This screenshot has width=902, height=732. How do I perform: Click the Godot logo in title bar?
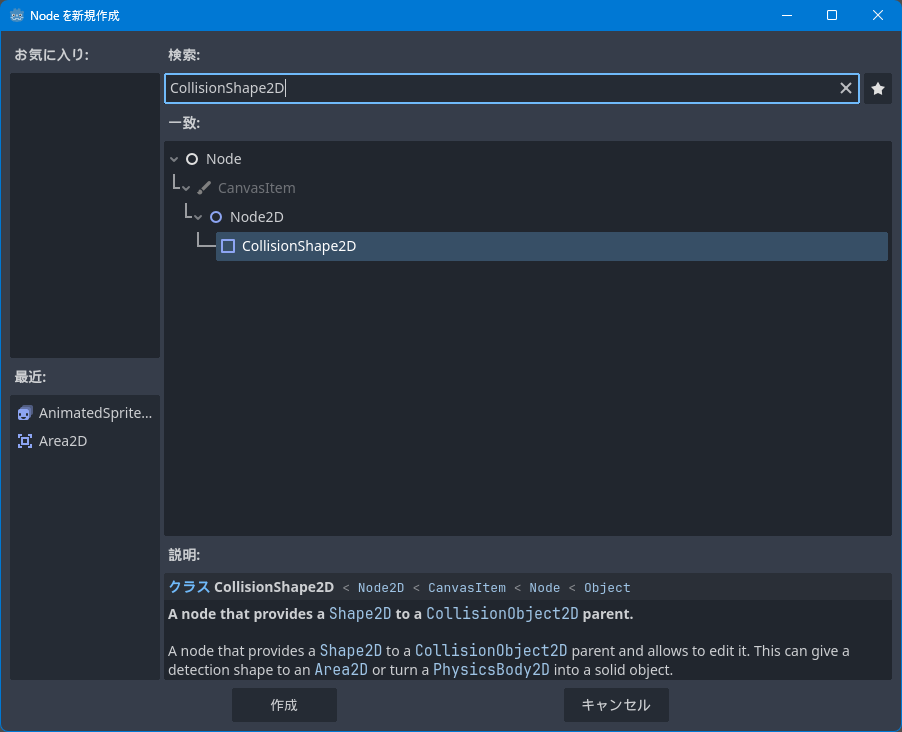[x=17, y=16]
